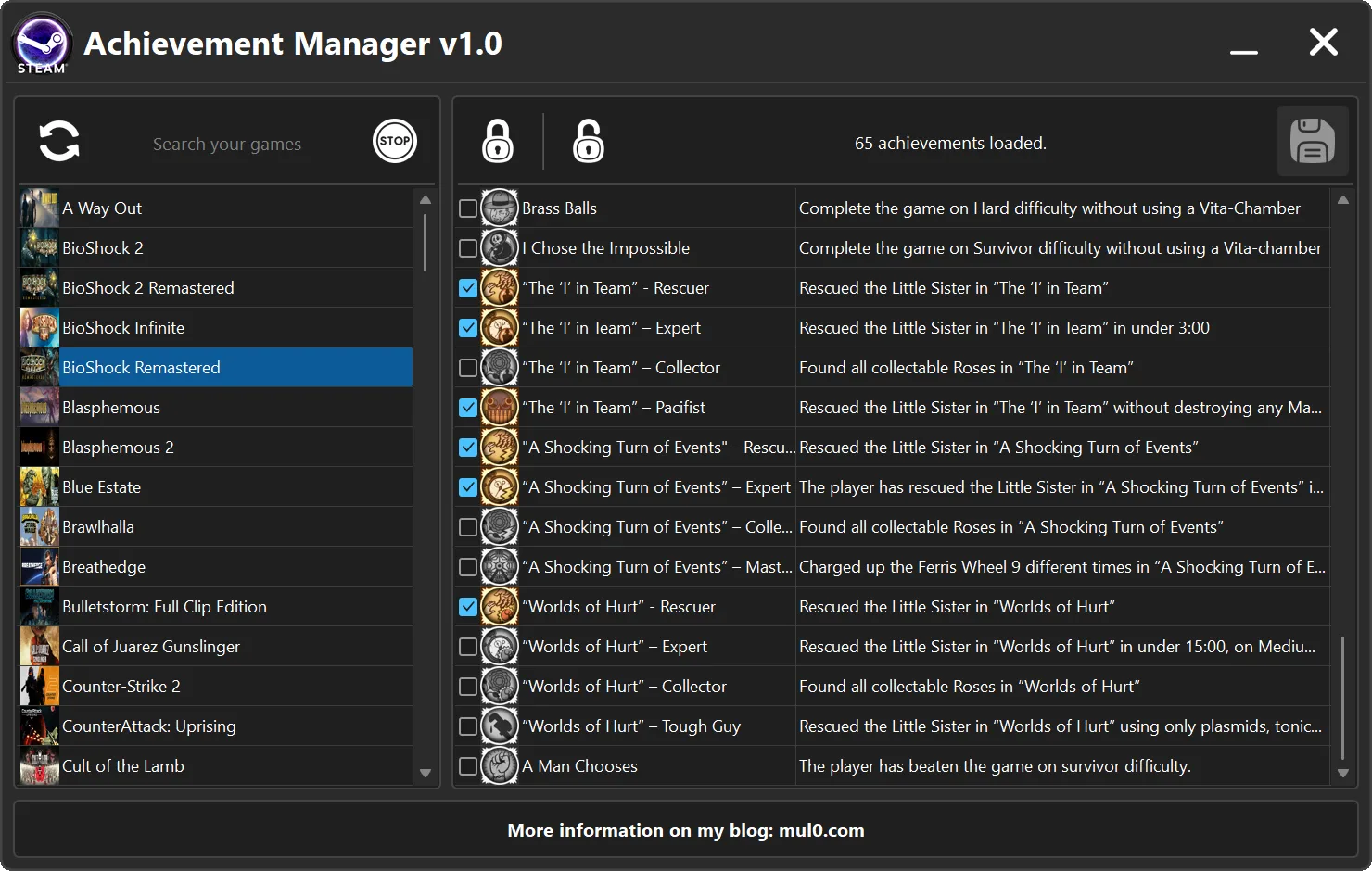This screenshot has width=1372, height=871.
Task: Click the games list scrollbar thumb
Action: 426,243
